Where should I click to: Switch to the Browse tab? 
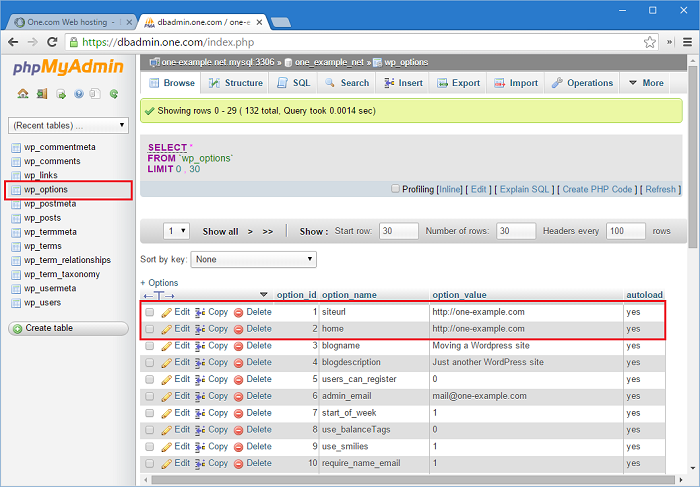click(171, 83)
